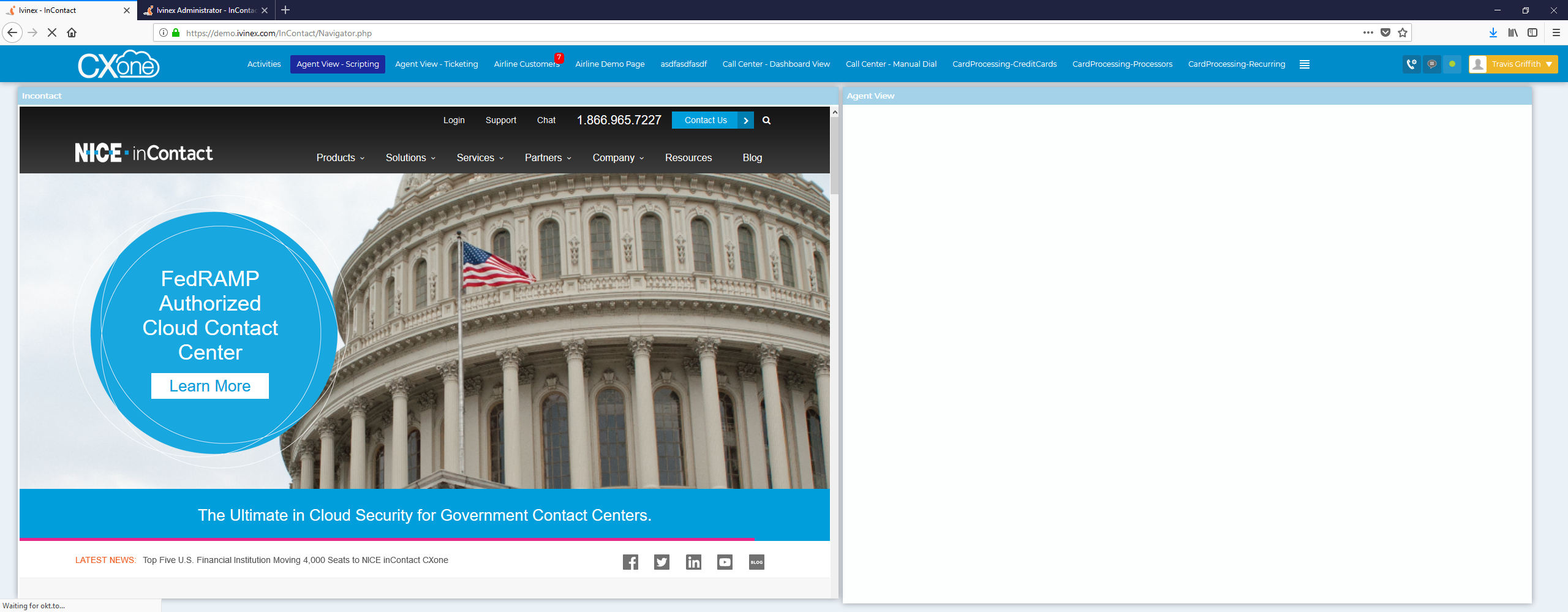The width and height of the screenshot is (1568, 612).
Task: Click the CXone logo
Action: 118,64
